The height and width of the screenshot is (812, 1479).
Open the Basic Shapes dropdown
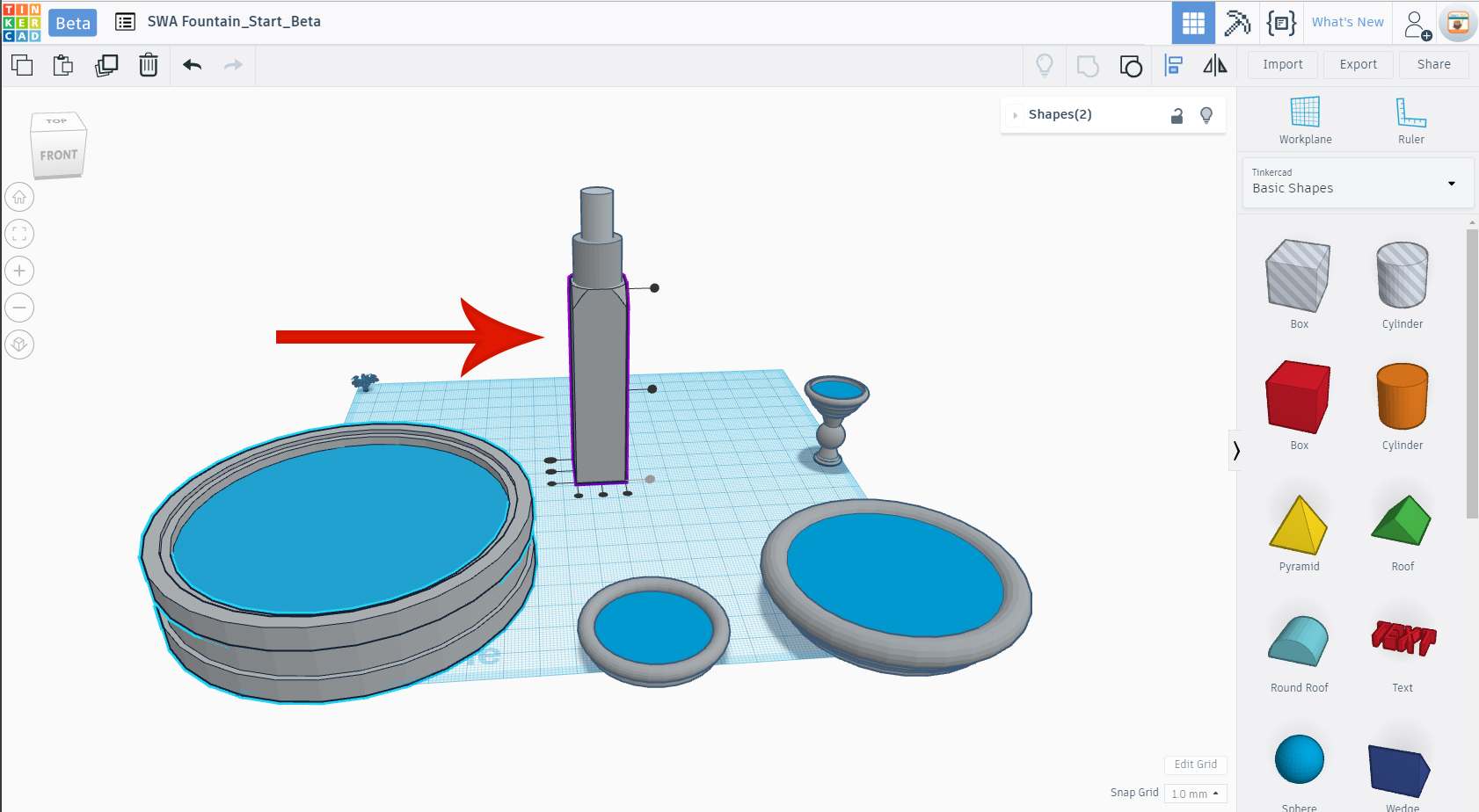pos(1358,183)
